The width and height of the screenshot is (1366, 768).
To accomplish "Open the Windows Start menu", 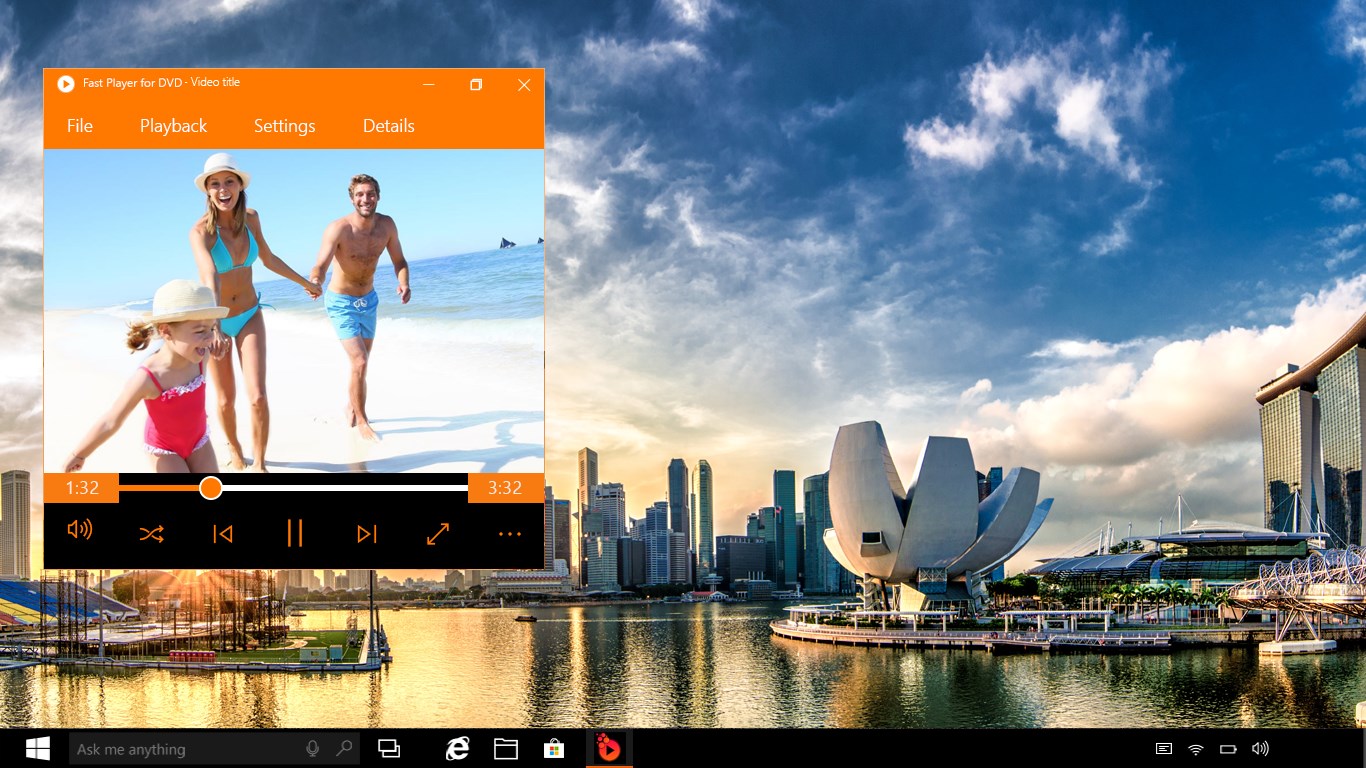I will (x=38, y=748).
